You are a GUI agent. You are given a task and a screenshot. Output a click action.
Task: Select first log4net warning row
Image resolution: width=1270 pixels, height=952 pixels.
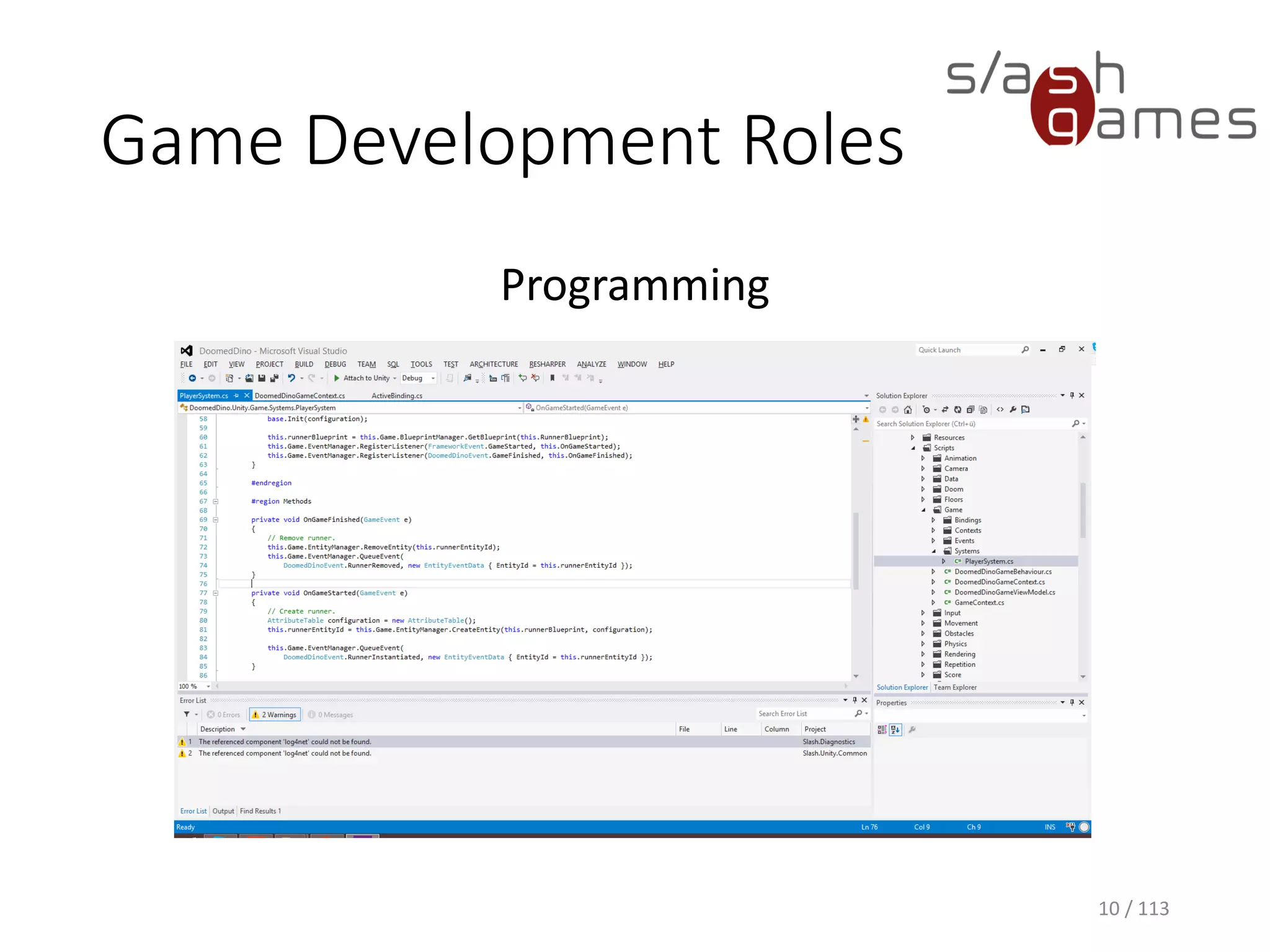tap(523, 742)
